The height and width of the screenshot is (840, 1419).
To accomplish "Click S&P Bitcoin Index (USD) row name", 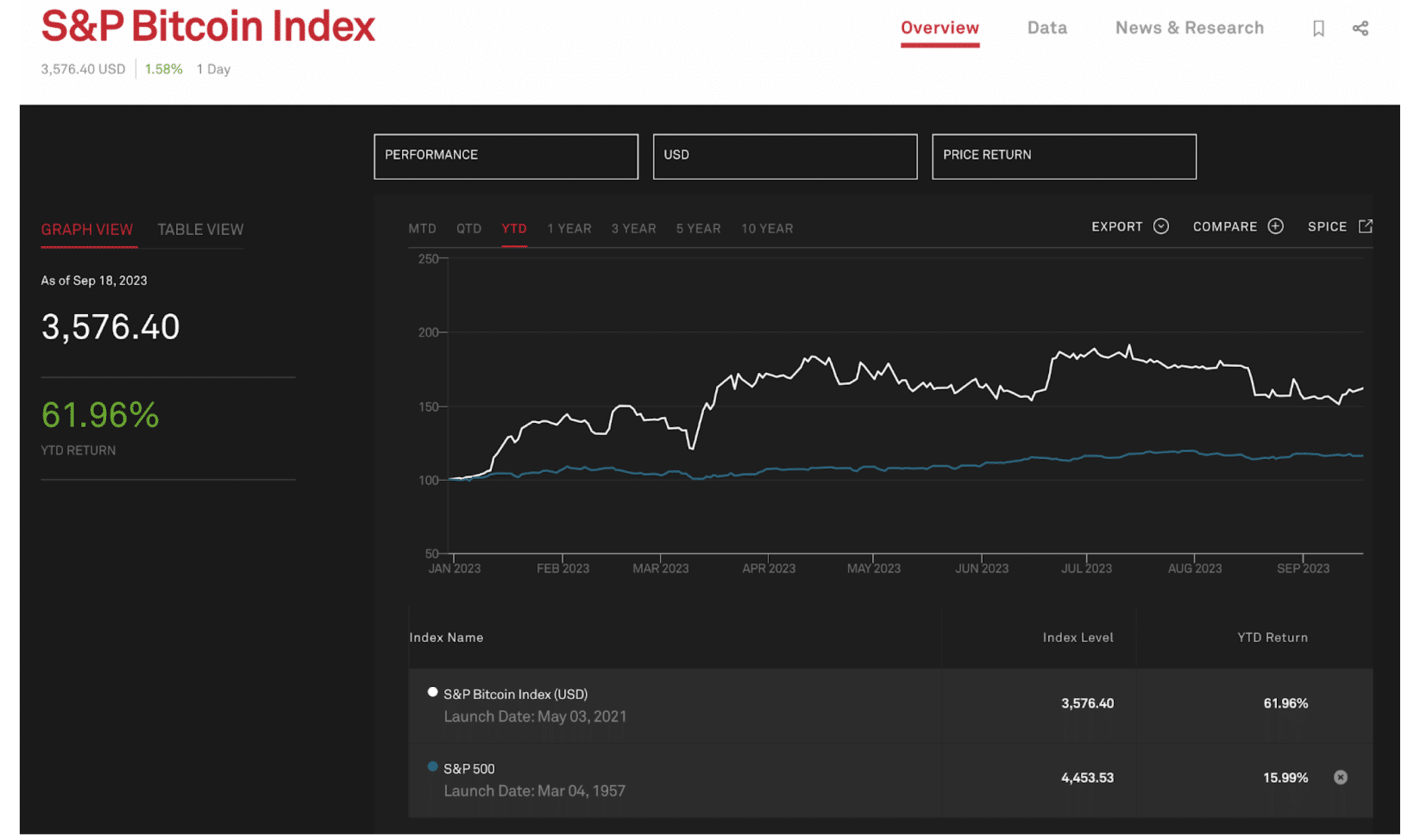I will click(515, 694).
